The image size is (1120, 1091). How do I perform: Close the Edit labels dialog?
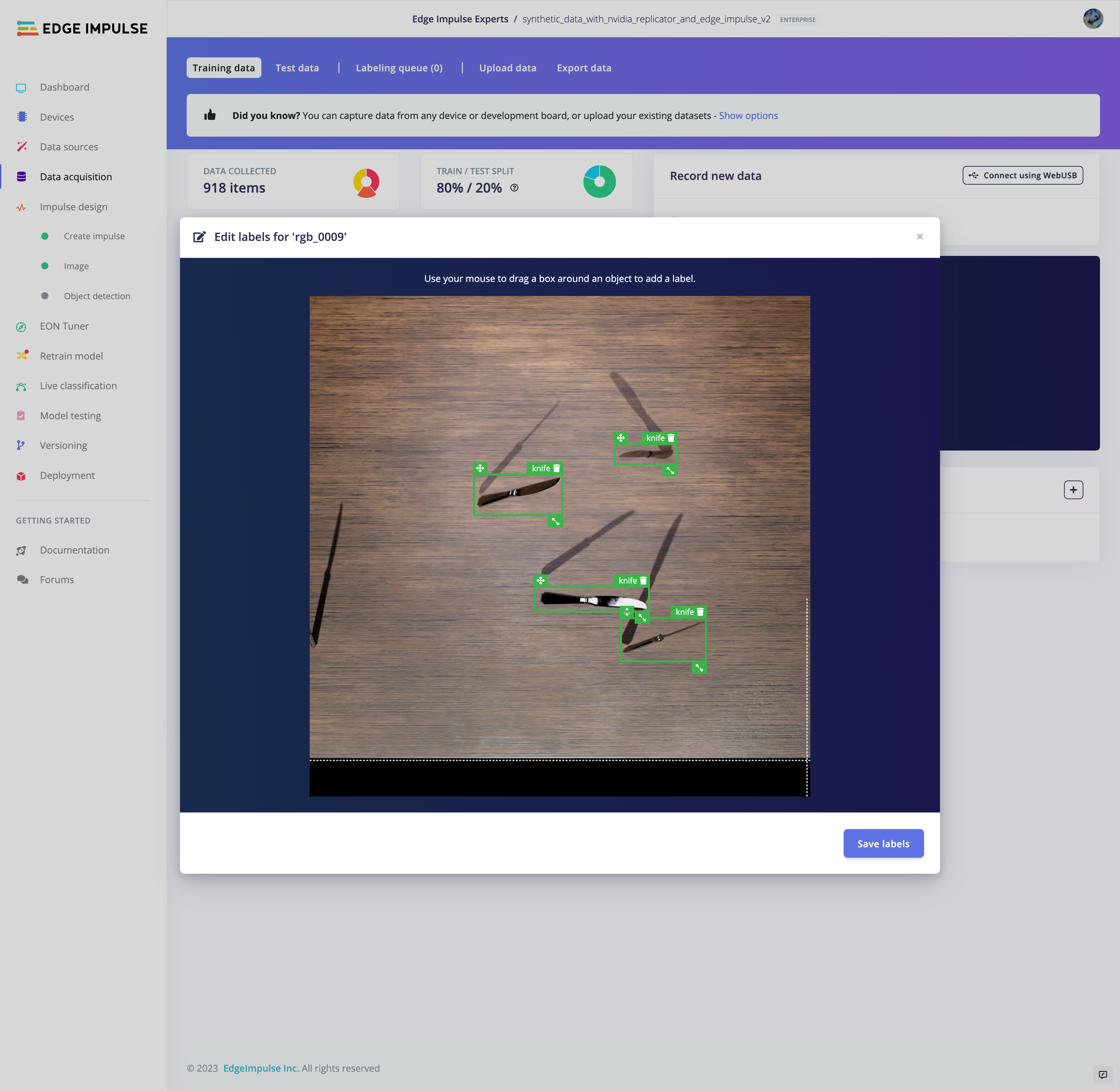[x=919, y=237]
